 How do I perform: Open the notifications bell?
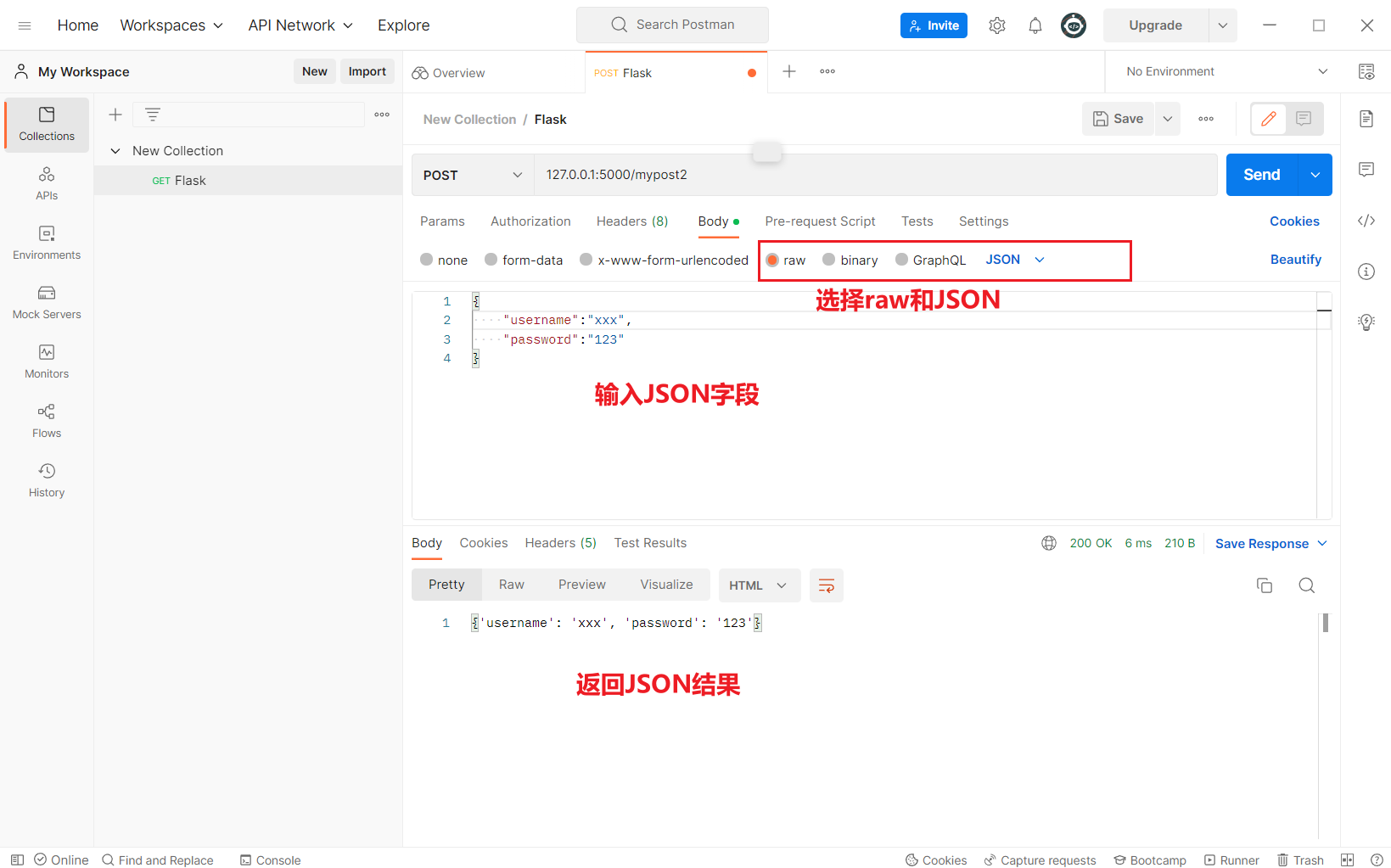(1035, 25)
